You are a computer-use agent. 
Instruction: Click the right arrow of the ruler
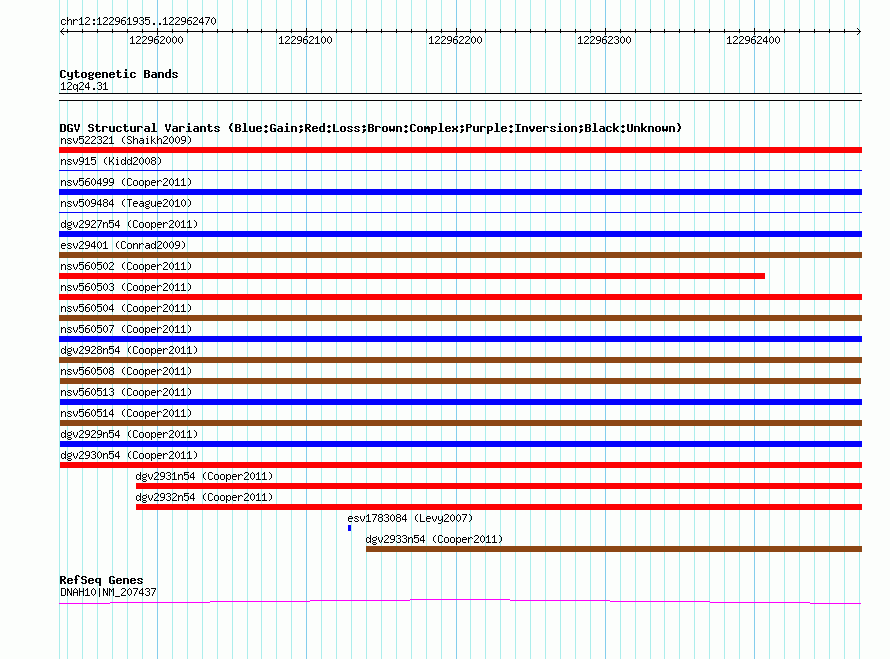[859, 31]
